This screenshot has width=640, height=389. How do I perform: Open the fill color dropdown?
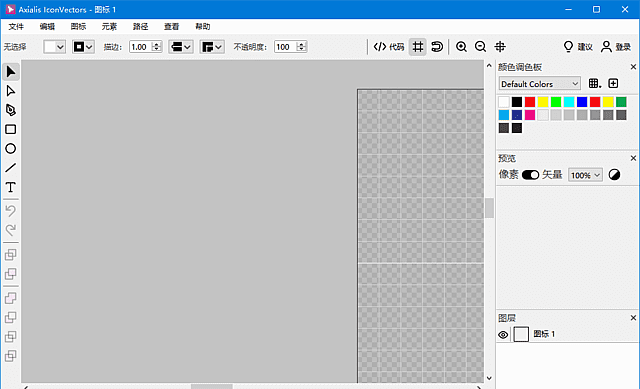click(x=54, y=47)
